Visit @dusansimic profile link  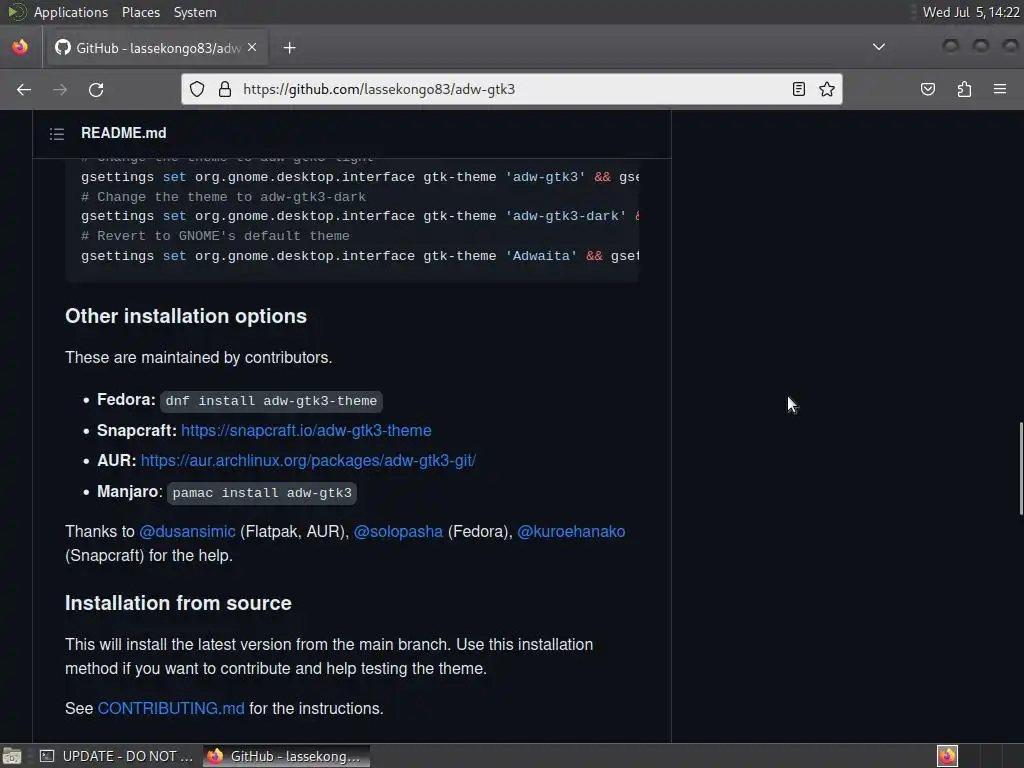coord(187,532)
